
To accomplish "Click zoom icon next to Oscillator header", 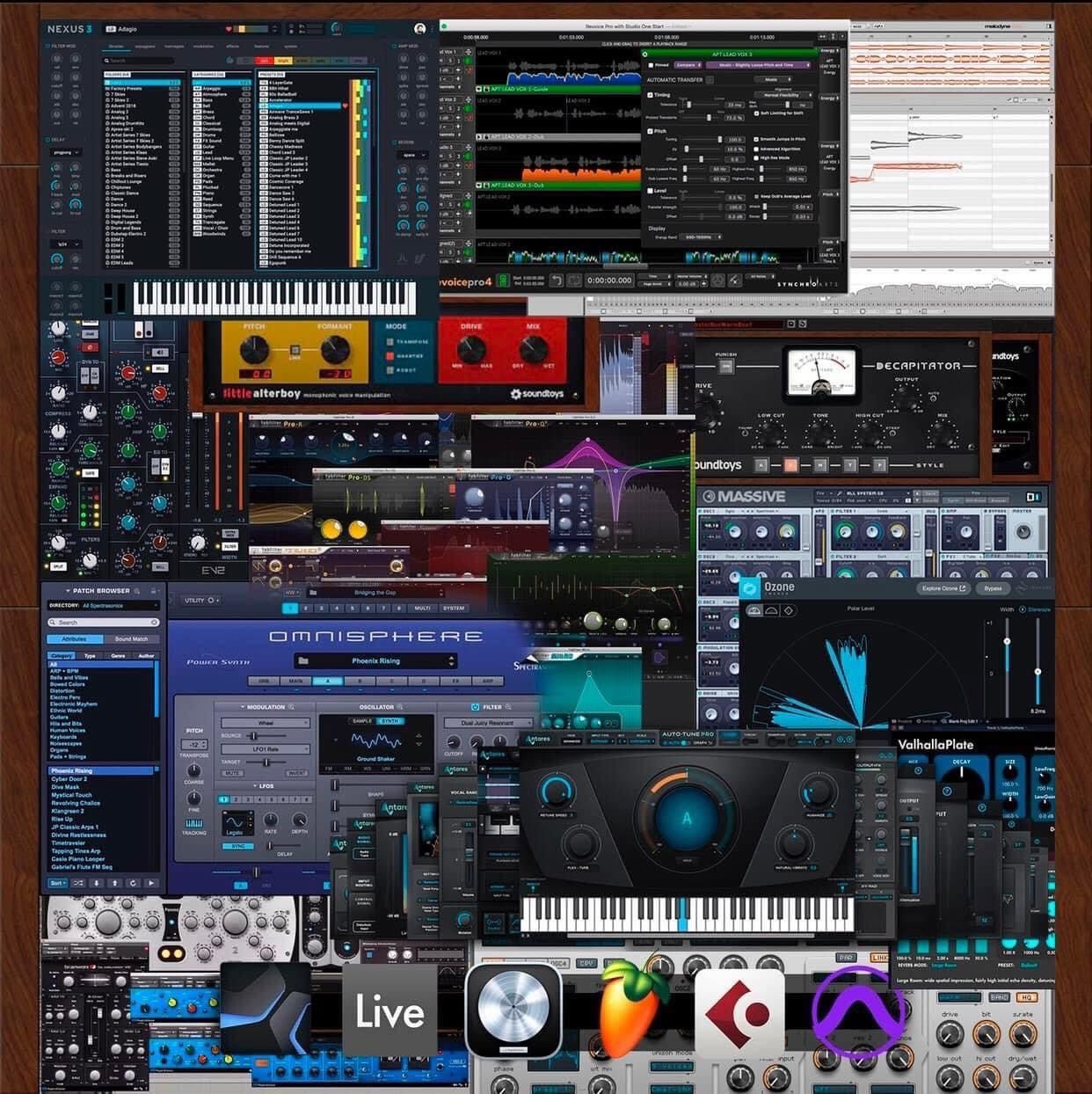I will pyautogui.click(x=400, y=706).
